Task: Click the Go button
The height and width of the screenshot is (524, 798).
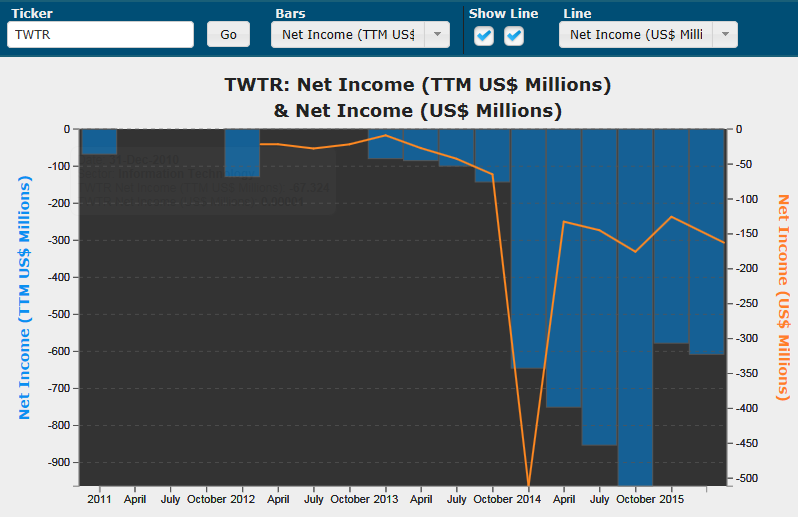Action: tap(228, 35)
